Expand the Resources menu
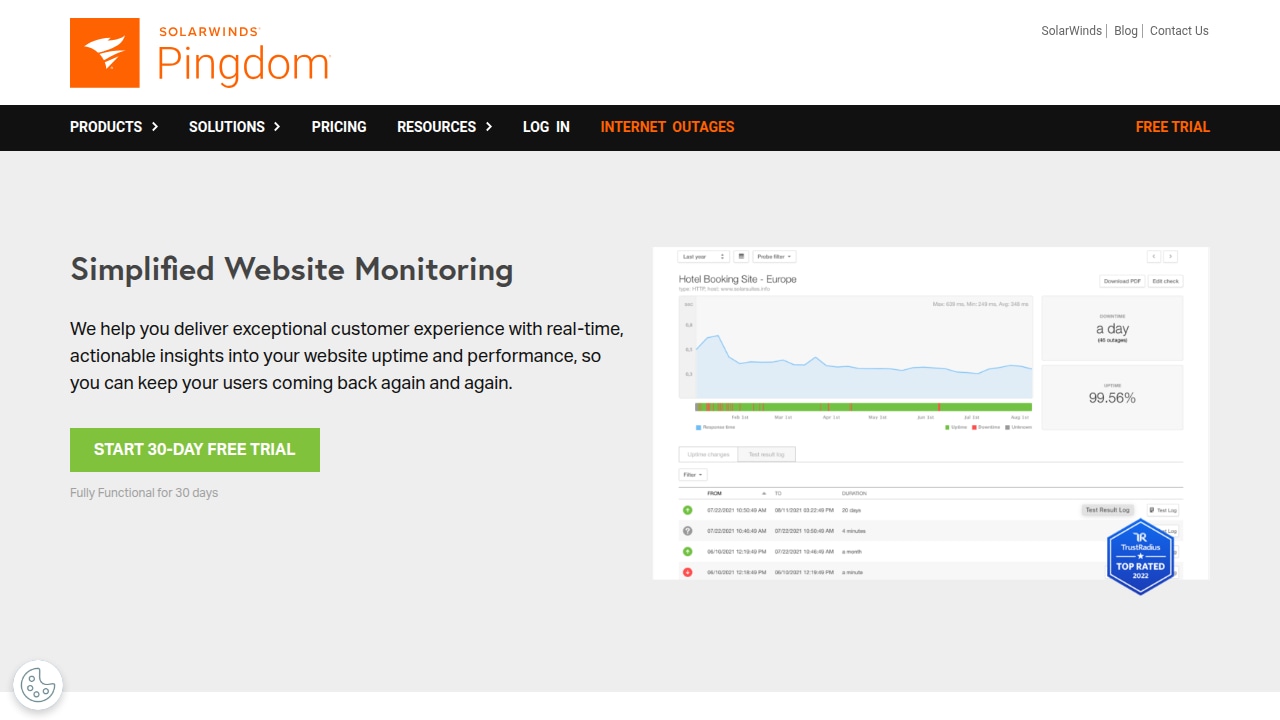The height and width of the screenshot is (720, 1280). click(445, 127)
